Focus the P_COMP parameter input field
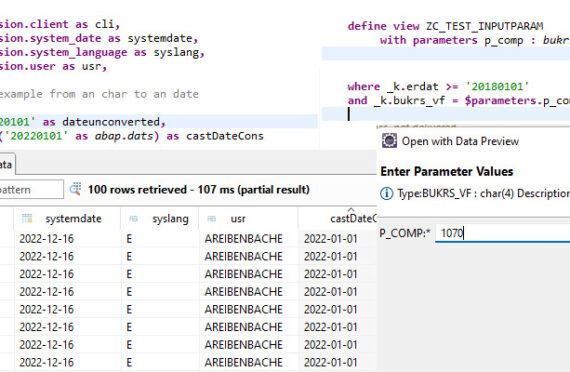 [502, 233]
